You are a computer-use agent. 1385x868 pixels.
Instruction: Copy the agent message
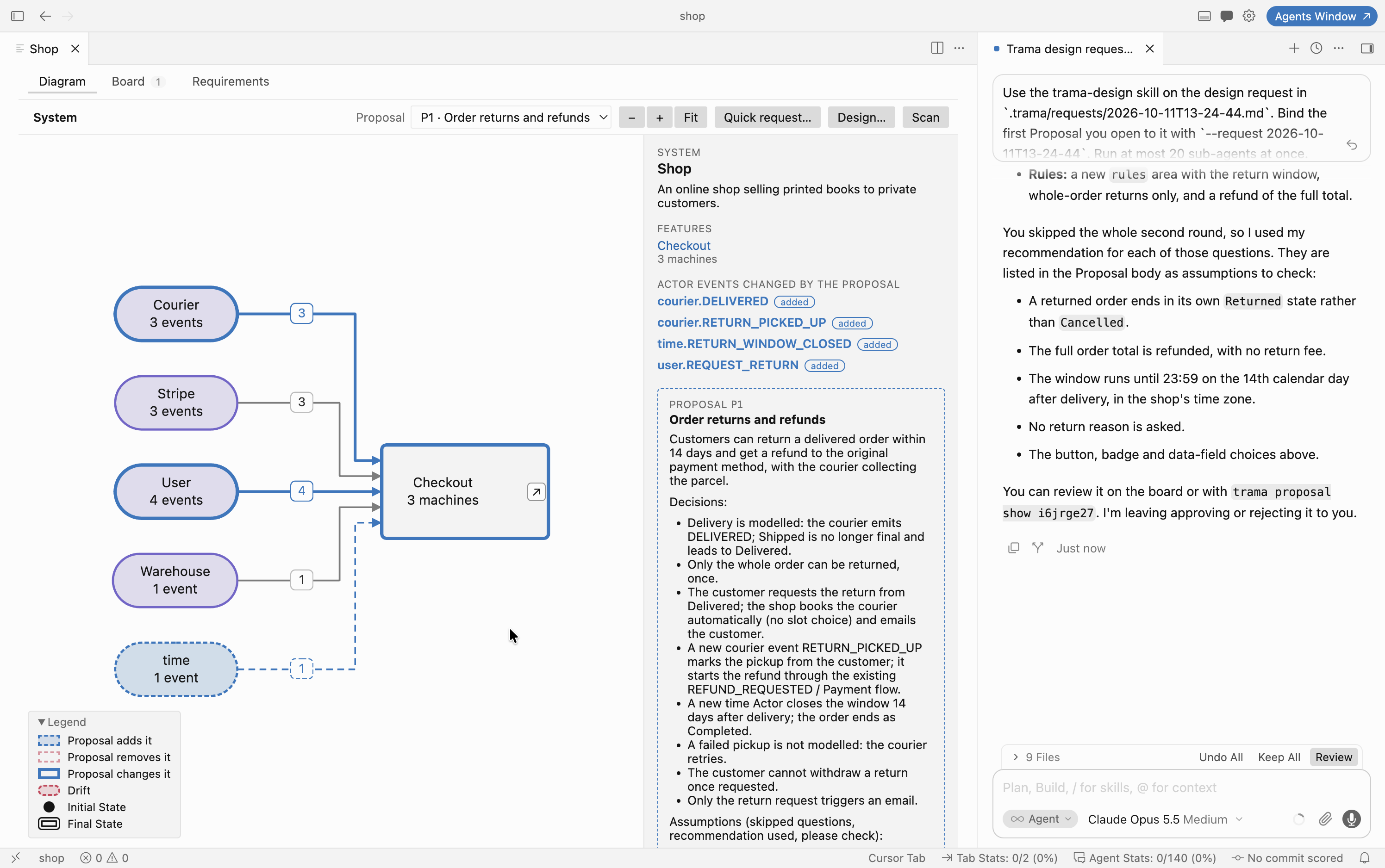(x=1013, y=548)
